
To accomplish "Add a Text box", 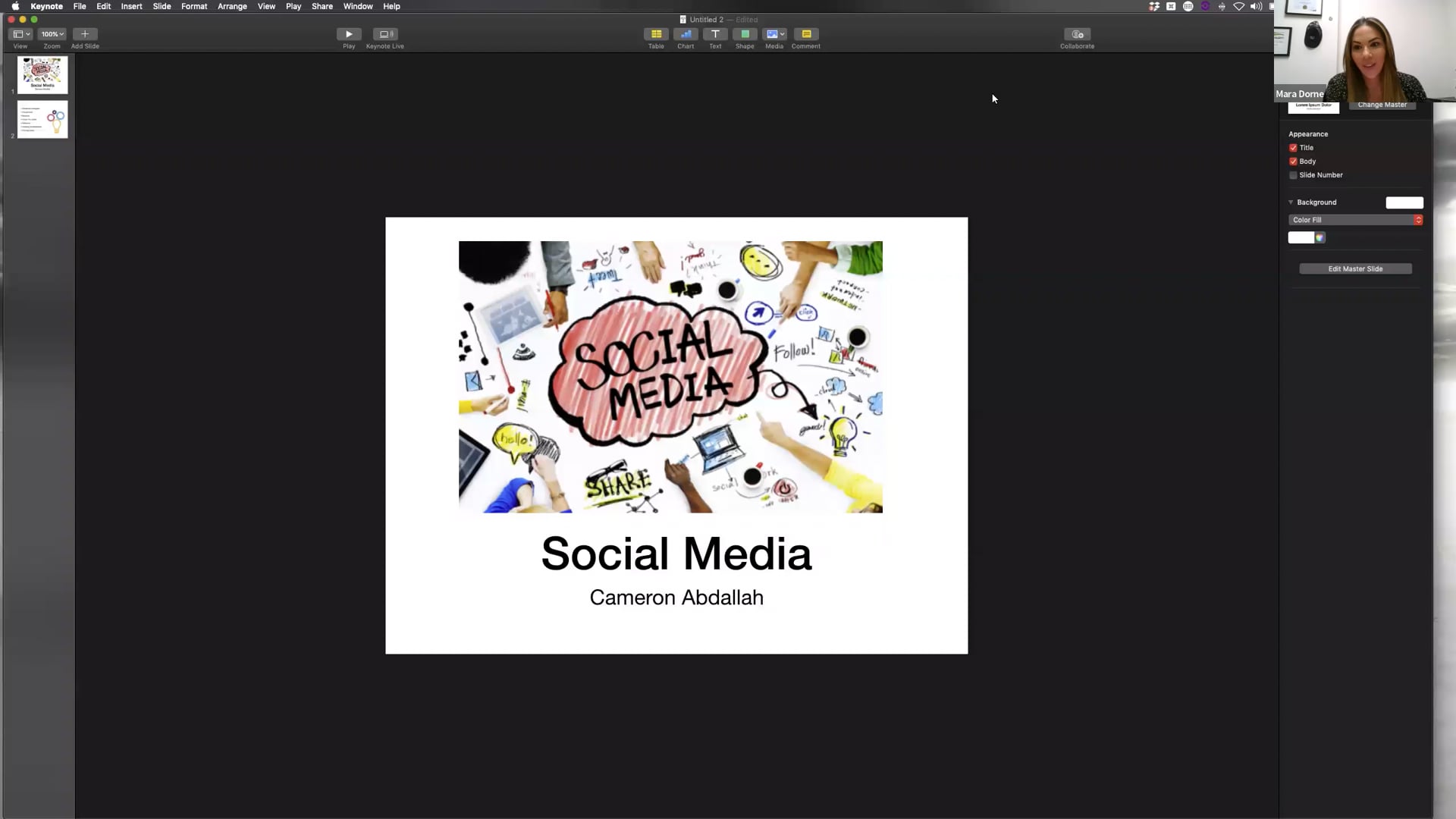I will coord(714,34).
